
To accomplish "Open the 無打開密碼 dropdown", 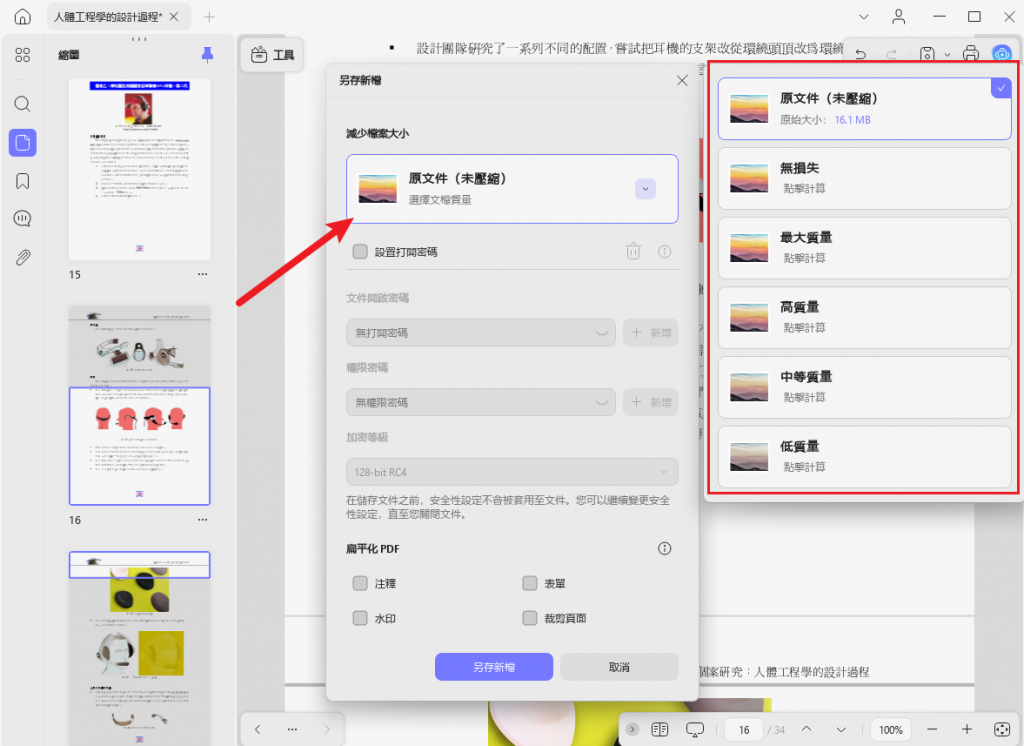I will (x=480, y=332).
